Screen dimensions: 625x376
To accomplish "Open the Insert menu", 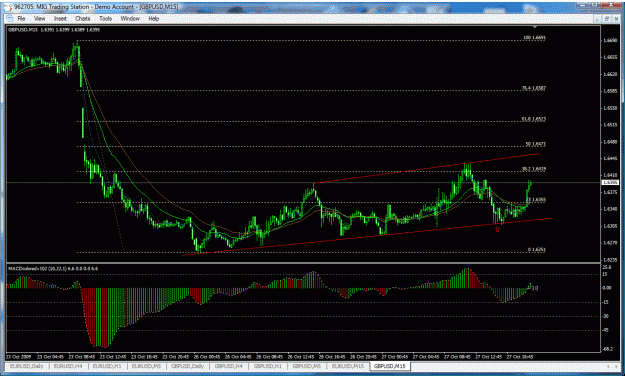I will 60,18.
